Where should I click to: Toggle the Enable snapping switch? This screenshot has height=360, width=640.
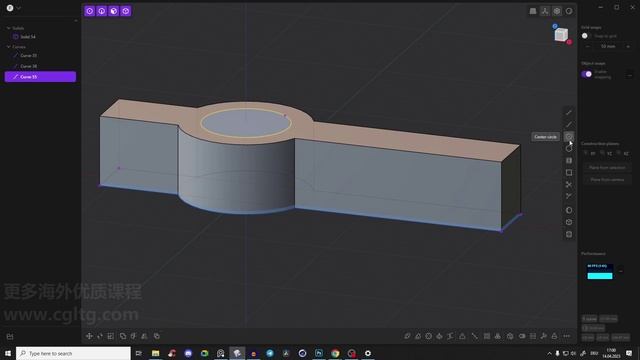pyautogui.click(x=587, y=74)
